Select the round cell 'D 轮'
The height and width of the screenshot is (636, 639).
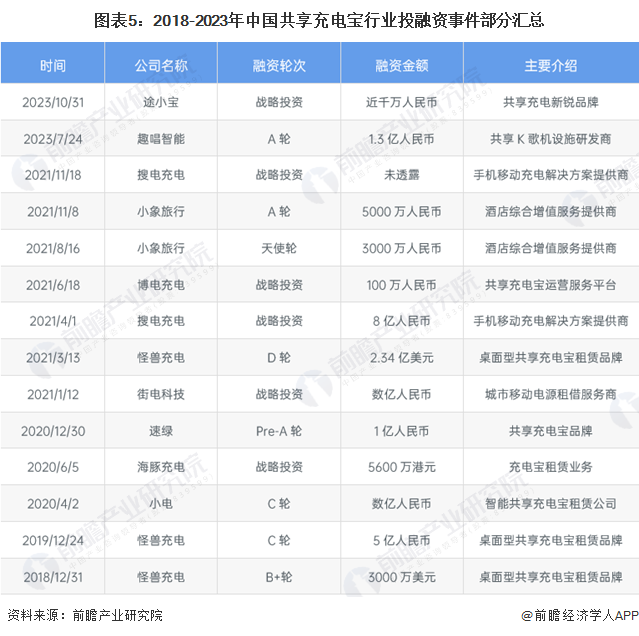(279, 358)
